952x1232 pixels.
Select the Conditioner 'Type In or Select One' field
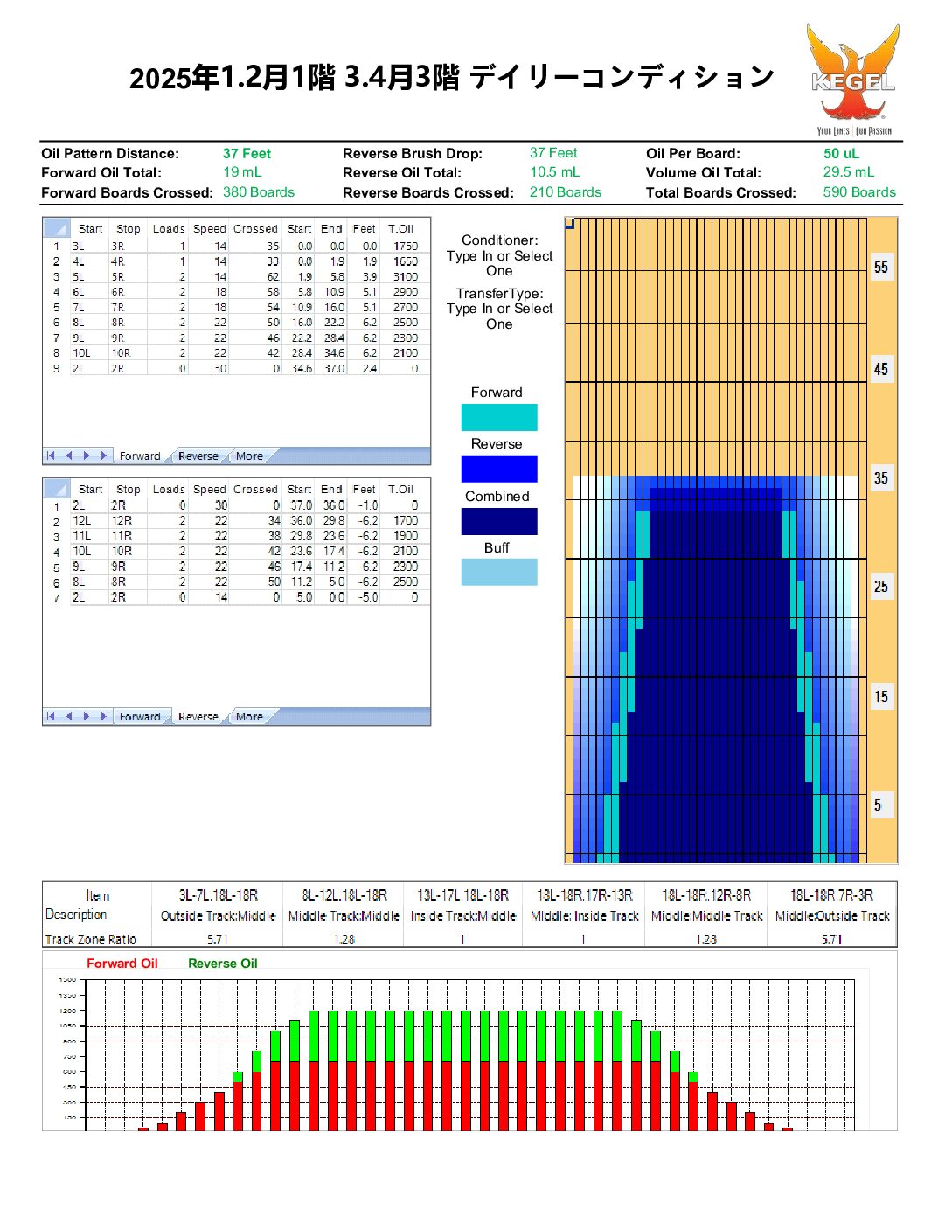click(499, 263)
